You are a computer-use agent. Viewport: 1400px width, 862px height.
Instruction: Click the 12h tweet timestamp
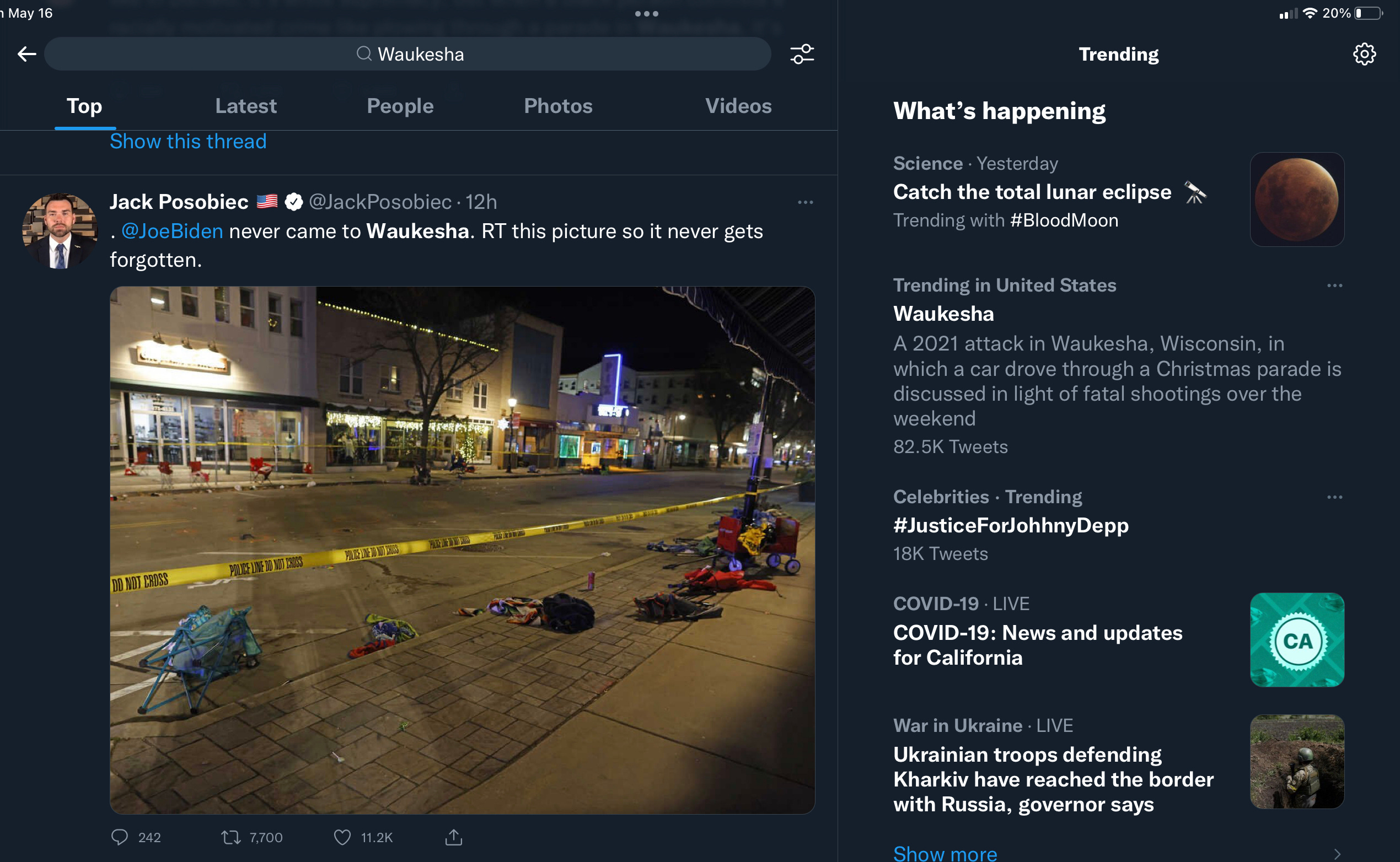(481, 202)
